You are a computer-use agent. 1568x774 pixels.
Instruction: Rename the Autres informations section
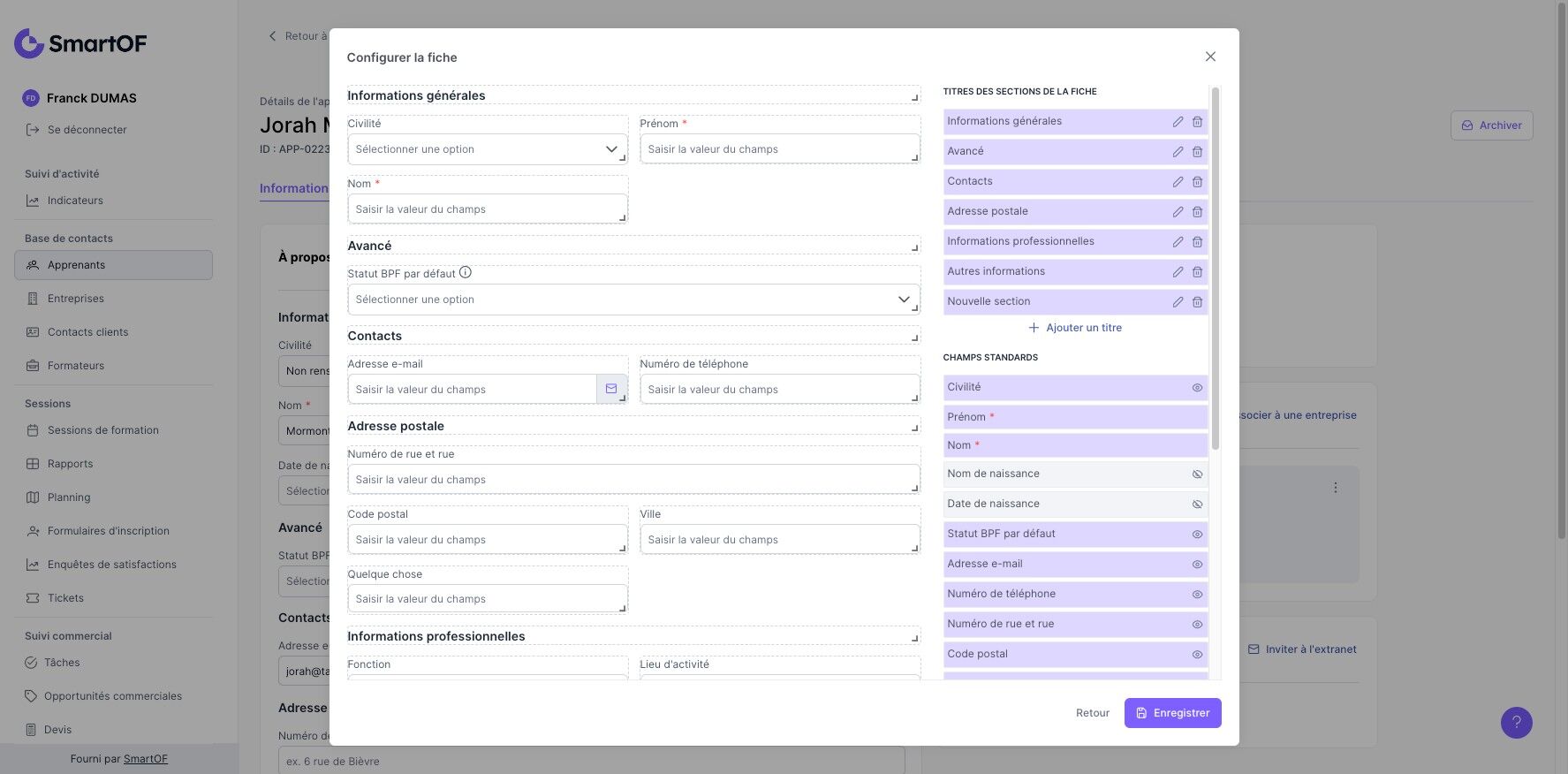(x=1178, y=272)
